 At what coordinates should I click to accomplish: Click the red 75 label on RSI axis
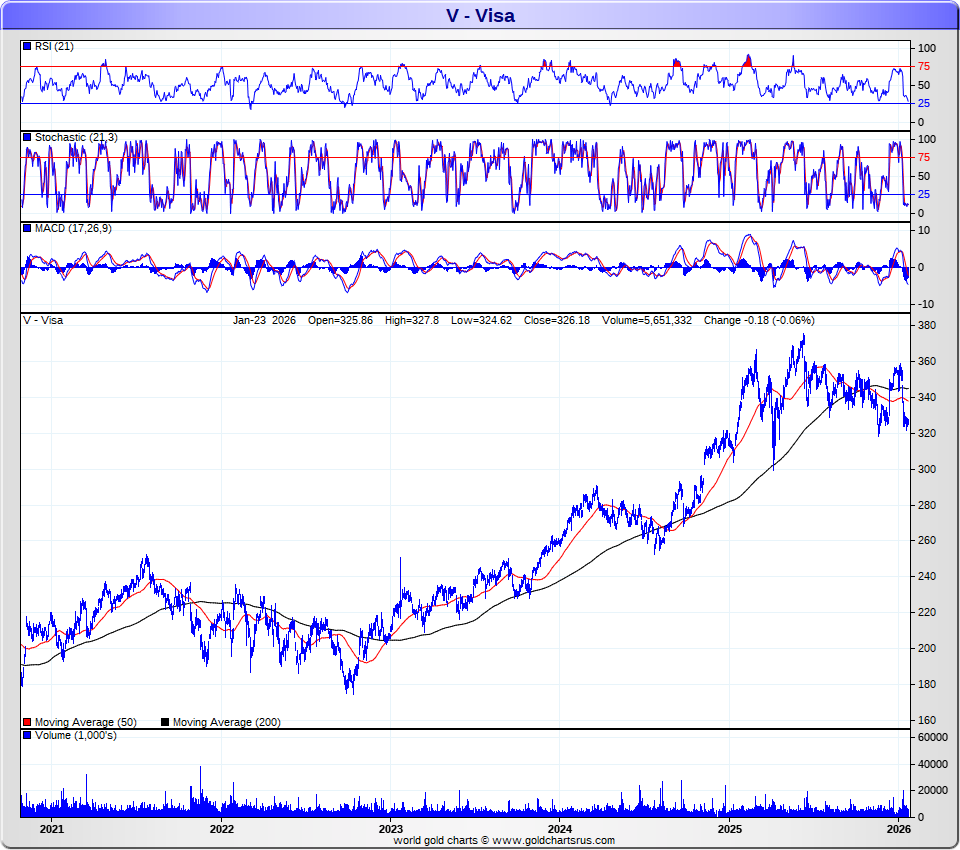(x=924, y=67)
